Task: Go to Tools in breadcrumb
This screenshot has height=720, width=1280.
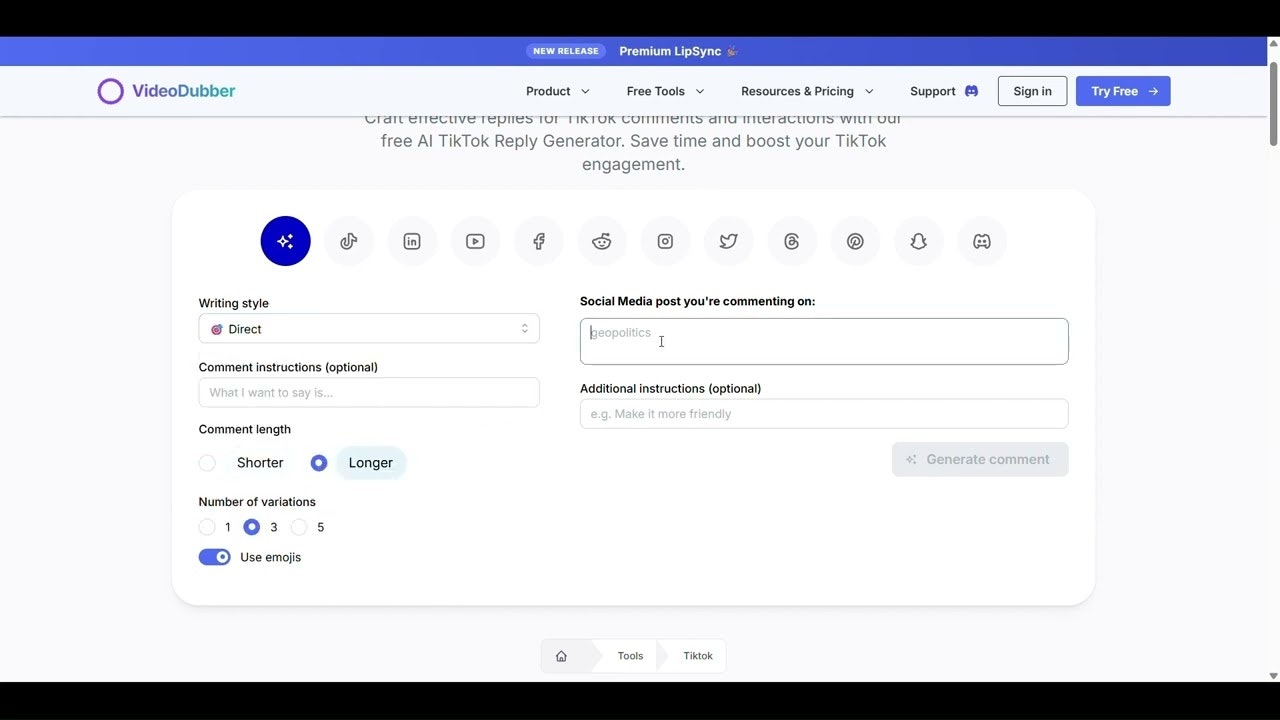Action: click(630, 656)
